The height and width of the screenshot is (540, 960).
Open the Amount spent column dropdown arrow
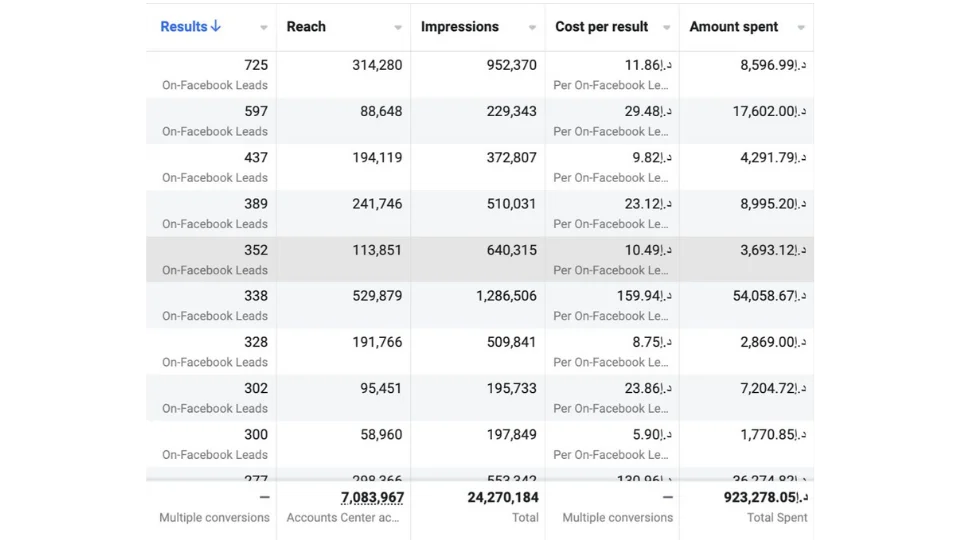pos(801,28)
